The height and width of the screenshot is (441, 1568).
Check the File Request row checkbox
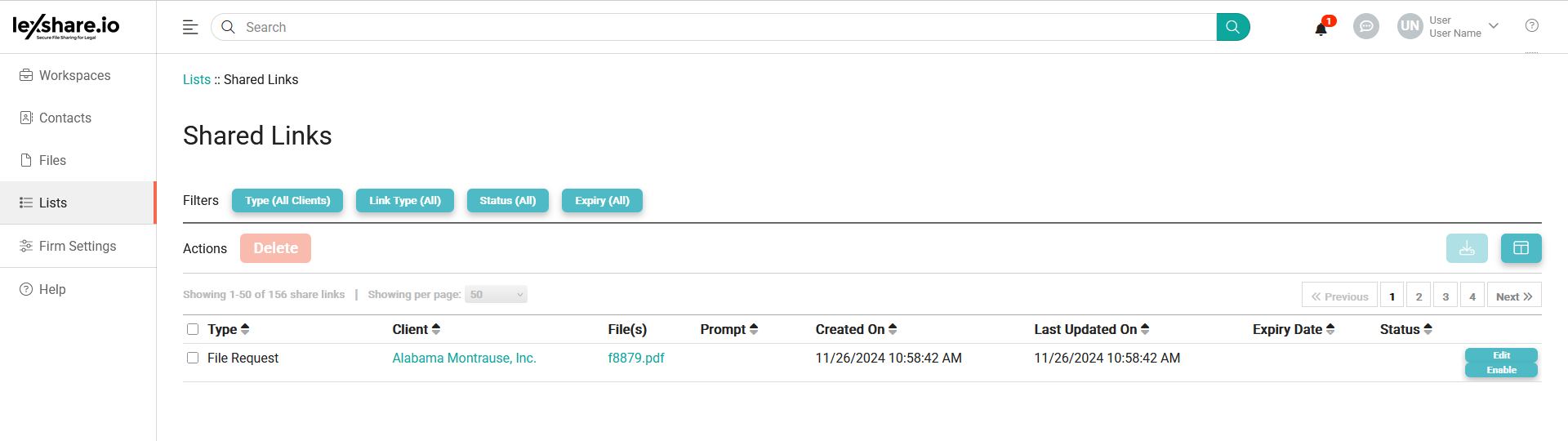point(193,358)
